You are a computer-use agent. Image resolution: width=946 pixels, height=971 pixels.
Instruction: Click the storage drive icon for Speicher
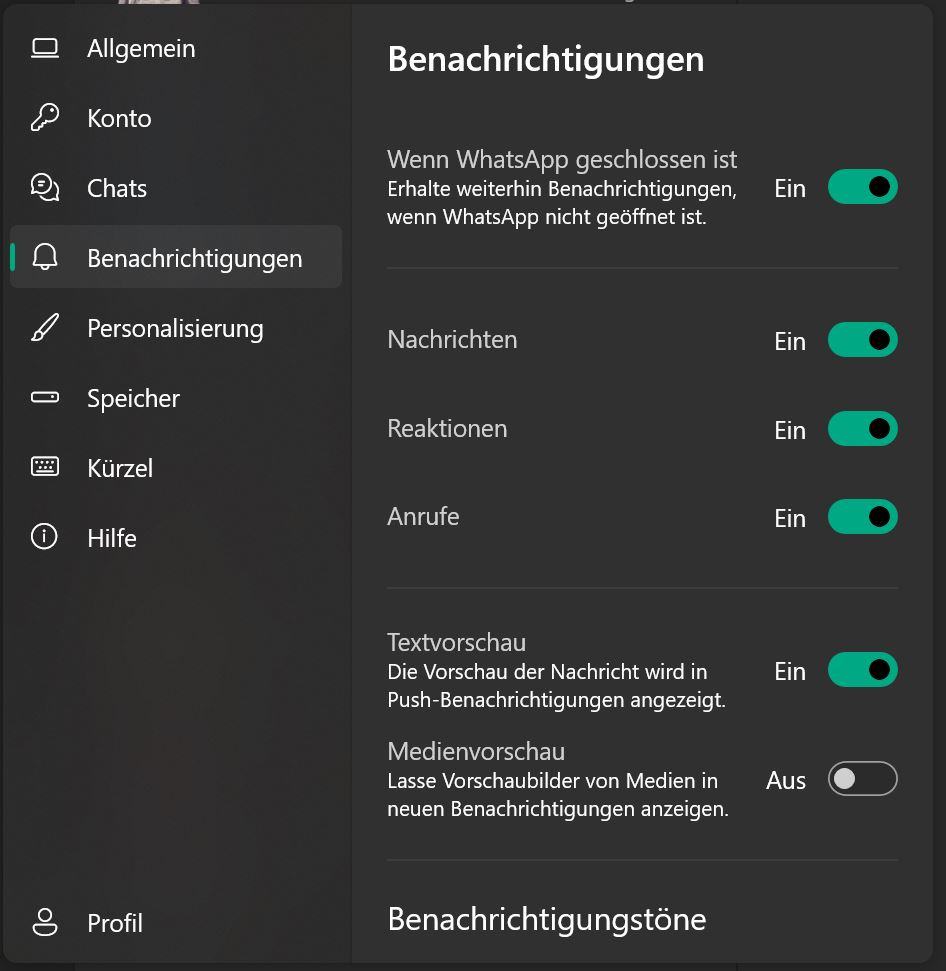(45, 398)
